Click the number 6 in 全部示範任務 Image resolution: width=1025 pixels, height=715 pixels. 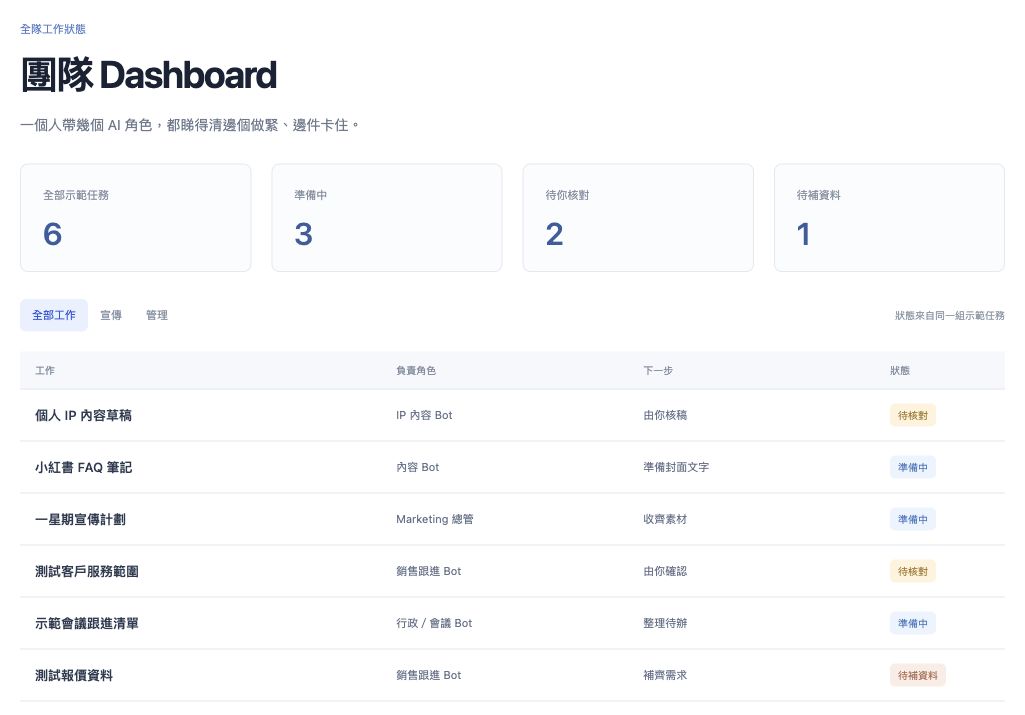(52, 234)
